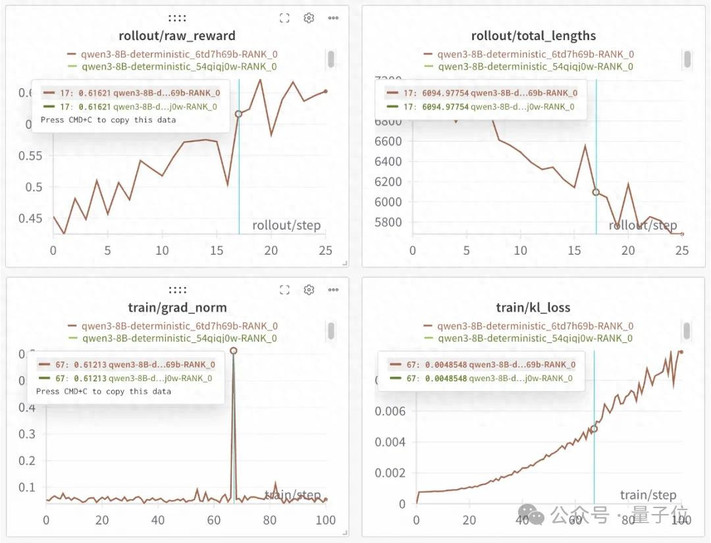
Task: Click the train/kl_loss chart title
Action: [533, 307]
